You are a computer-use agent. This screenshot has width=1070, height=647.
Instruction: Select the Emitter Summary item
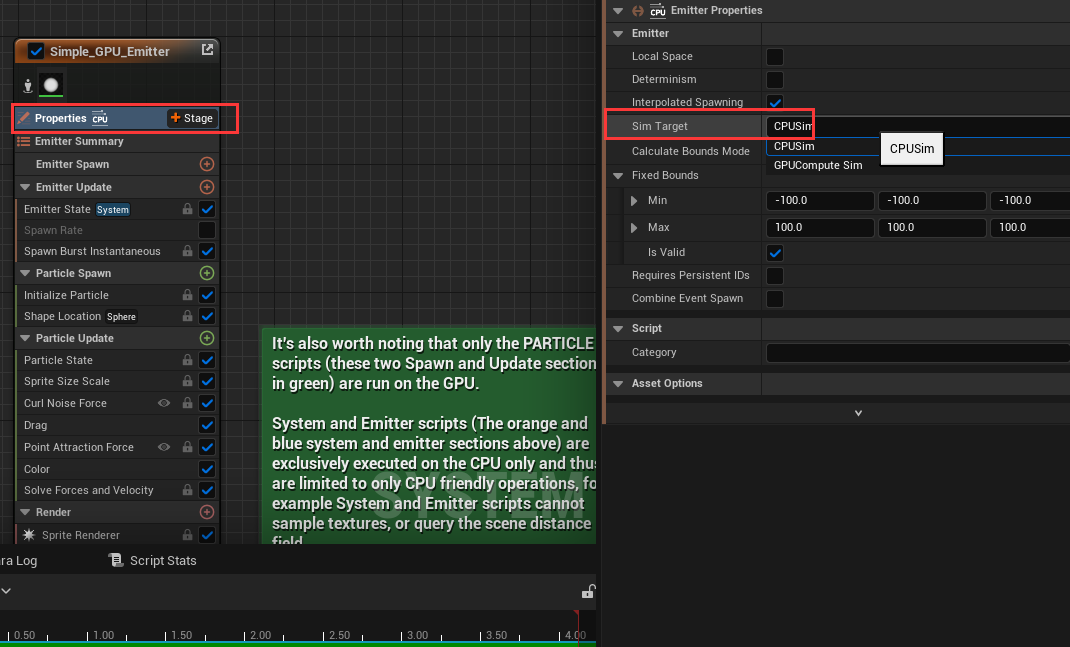tap(78, 142)
